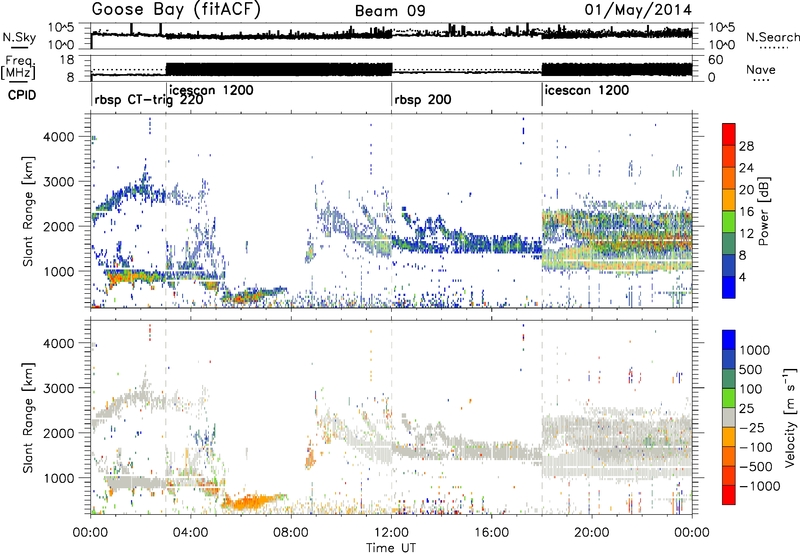Image resolution: width=800 pixels, height=554 pixels.
Task: Click the 'icescan 1200' label beside 'rbsp CT-trig 220'
Action: click(x=211, y=90)
